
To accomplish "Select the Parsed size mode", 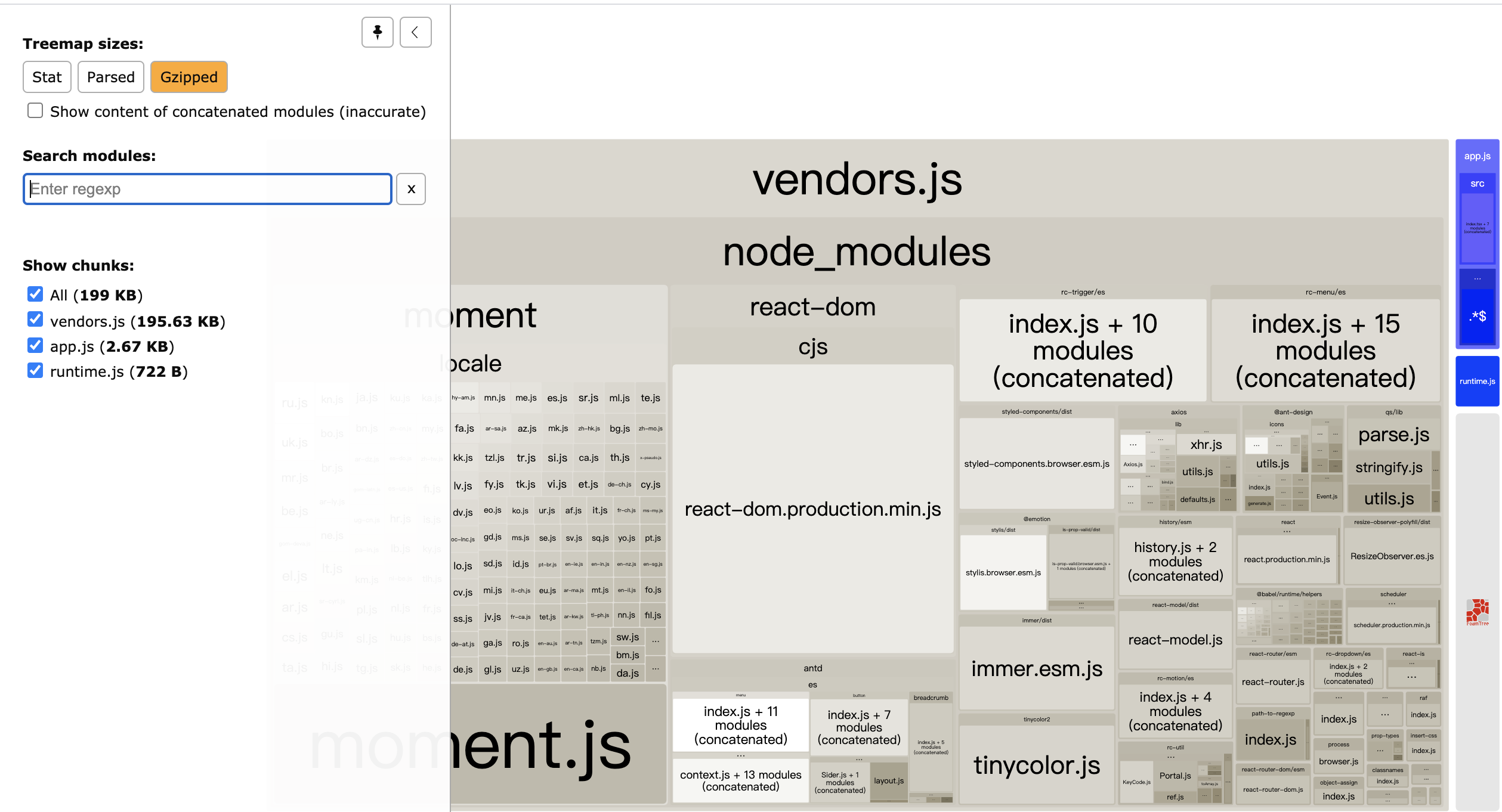I will [x=110, y=77].
